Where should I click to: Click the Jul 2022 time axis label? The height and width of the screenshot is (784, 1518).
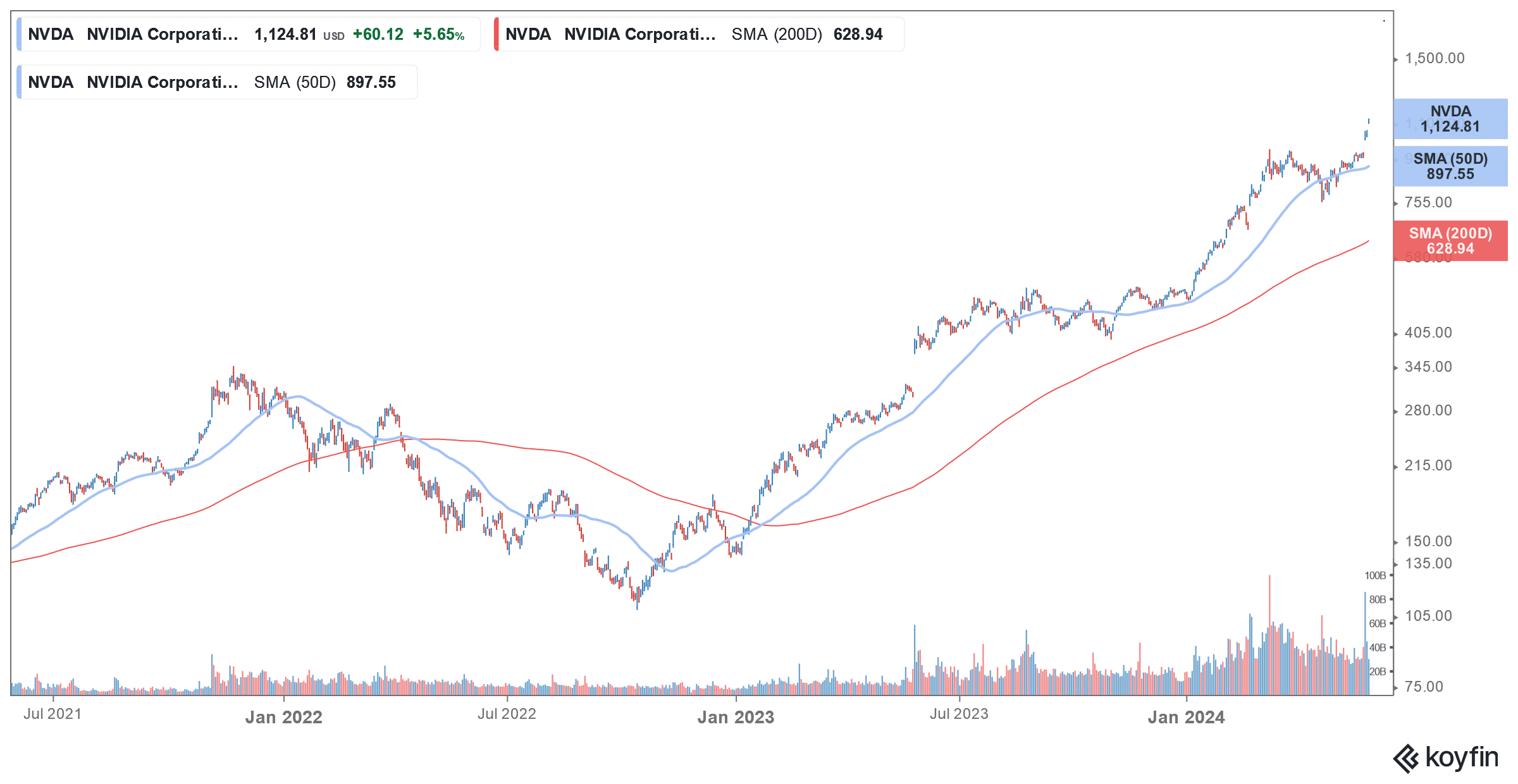(x=507, y=714)
